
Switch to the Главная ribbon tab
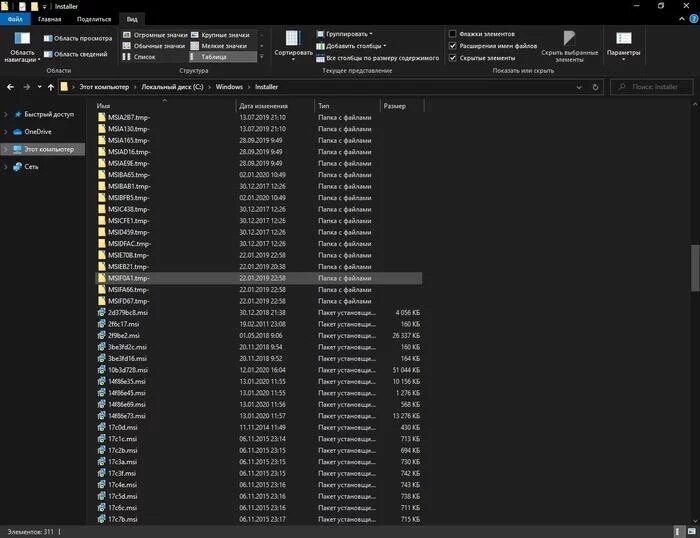[50, 19]
